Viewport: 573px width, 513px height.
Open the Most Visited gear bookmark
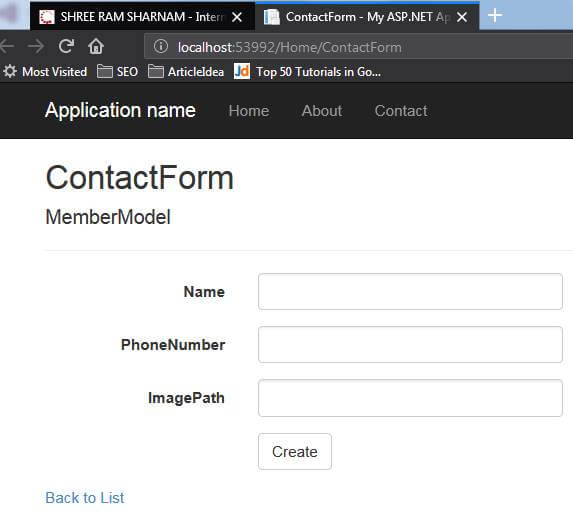(45, 72)
